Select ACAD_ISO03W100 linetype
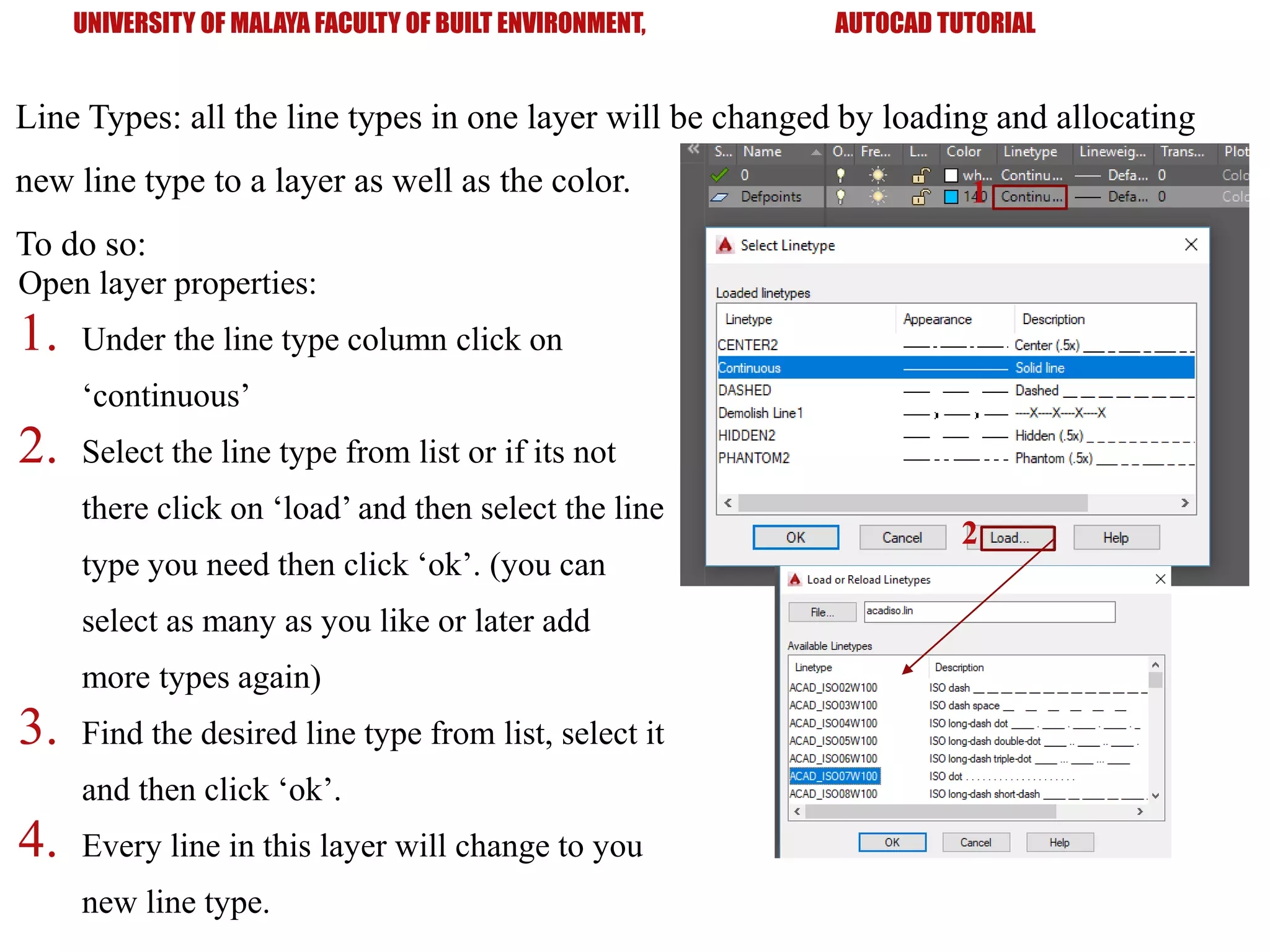This screenshot has width=1270, height=952. pos(833,705)
